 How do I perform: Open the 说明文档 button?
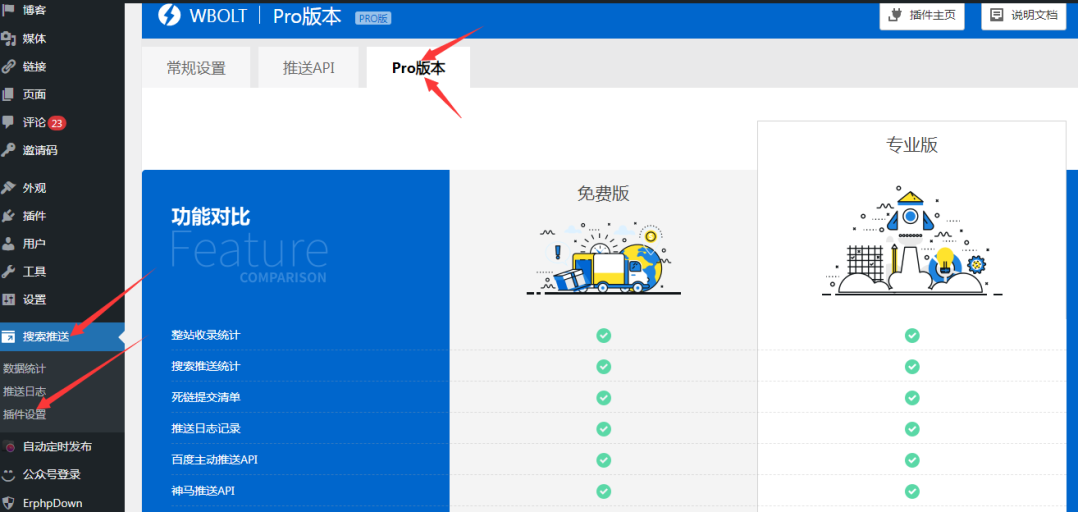pos(1024,15)
